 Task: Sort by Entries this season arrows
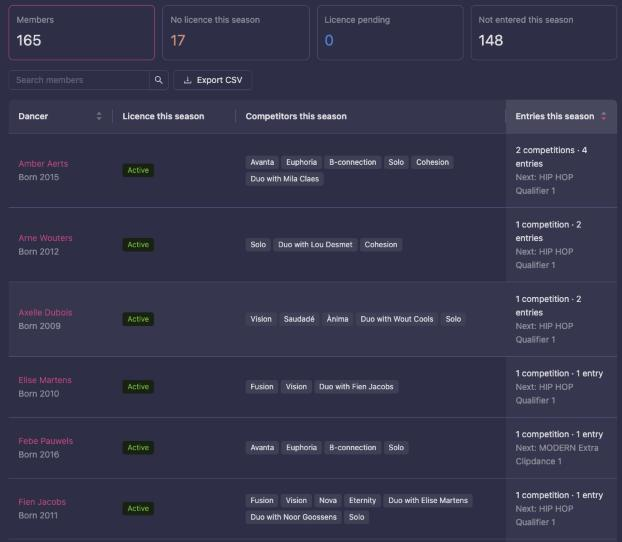click(x=603, y=116)
